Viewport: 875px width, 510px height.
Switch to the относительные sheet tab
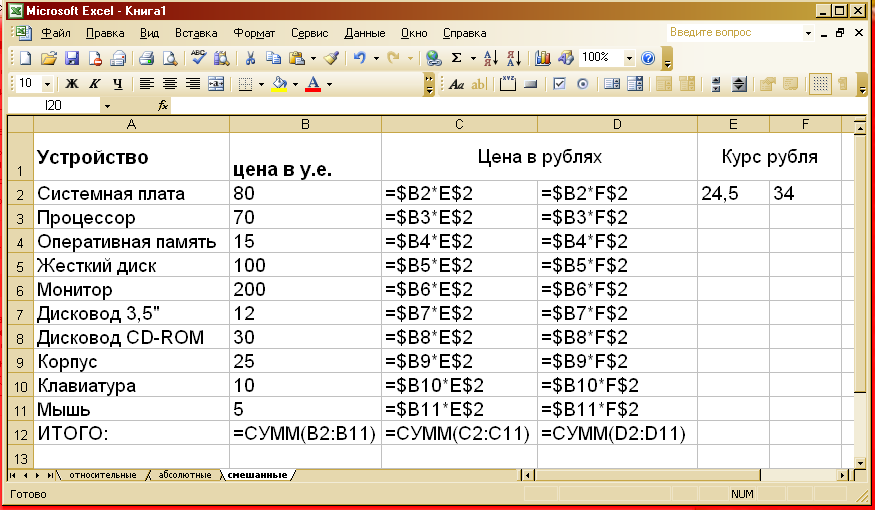click(x=103, y=475)
